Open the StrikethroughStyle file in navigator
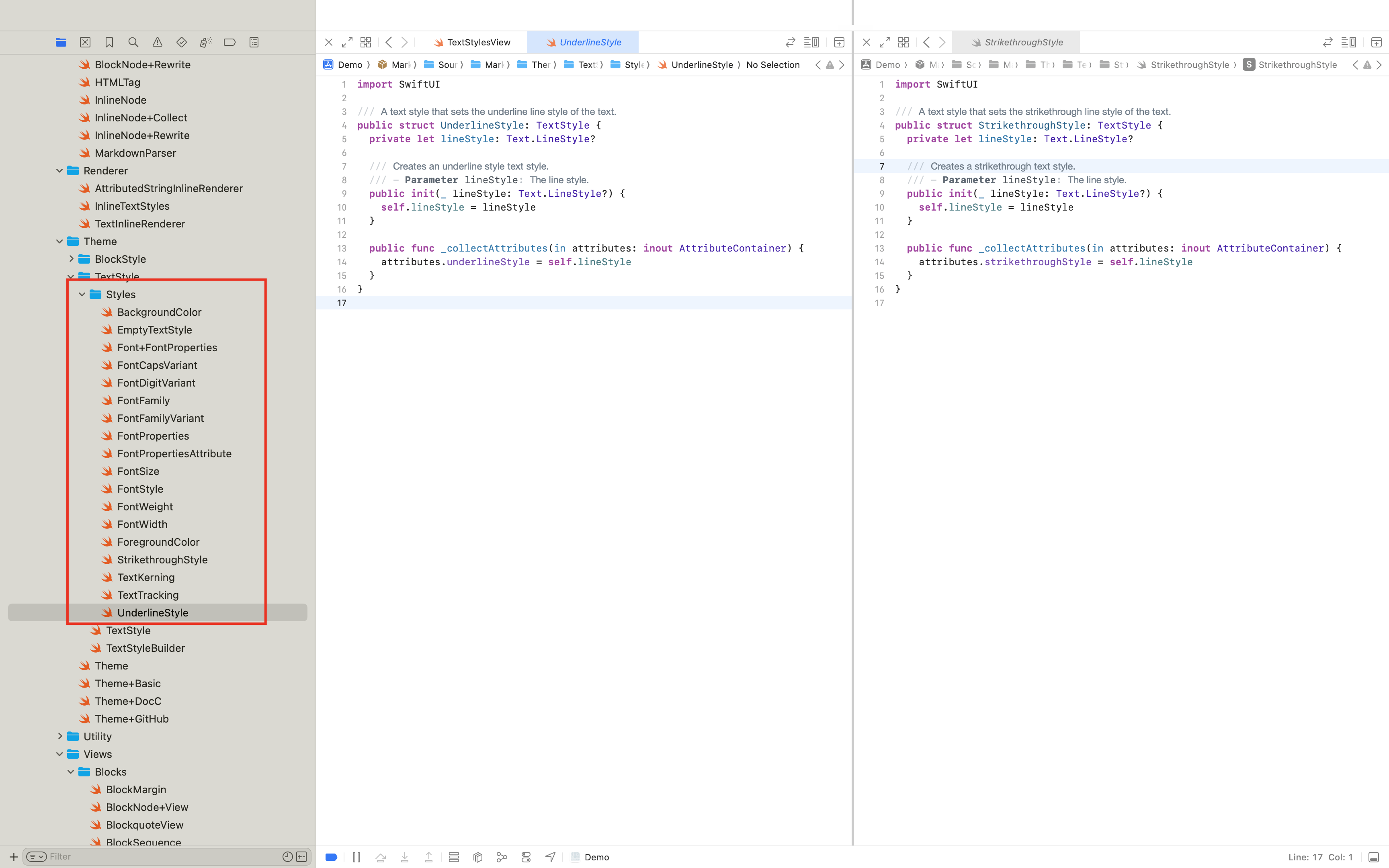 [162, 559]
